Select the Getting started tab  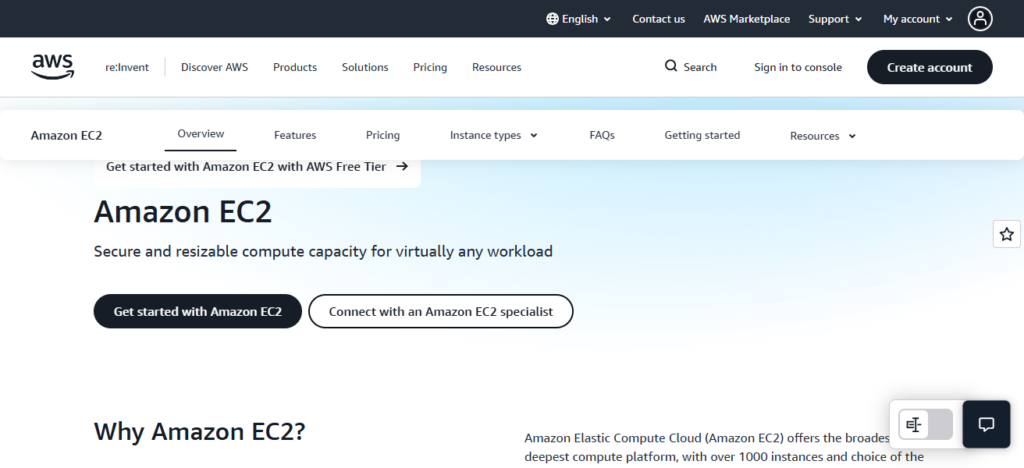pyautogui.click(x=702, y=135)
